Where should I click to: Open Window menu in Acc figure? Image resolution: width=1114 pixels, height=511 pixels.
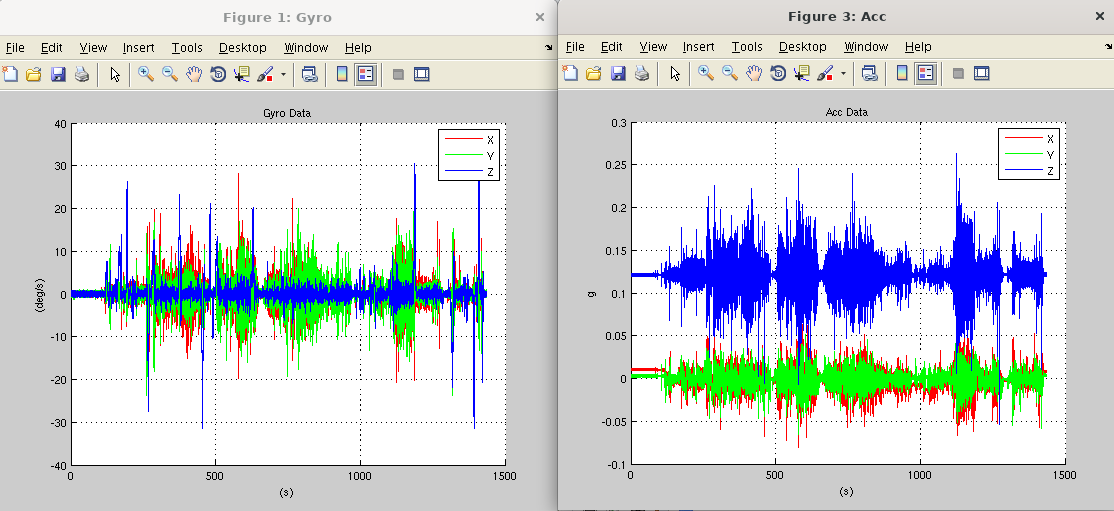(866, 47)
